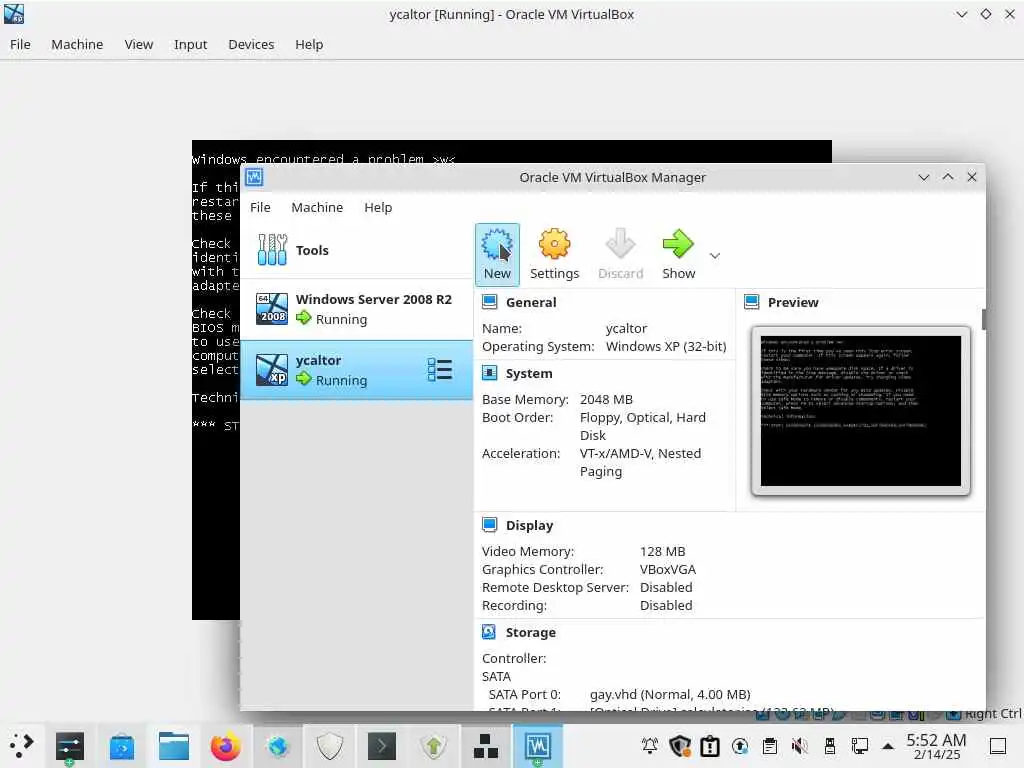Open System Settings from the taskbar

(x=69, y=746)
